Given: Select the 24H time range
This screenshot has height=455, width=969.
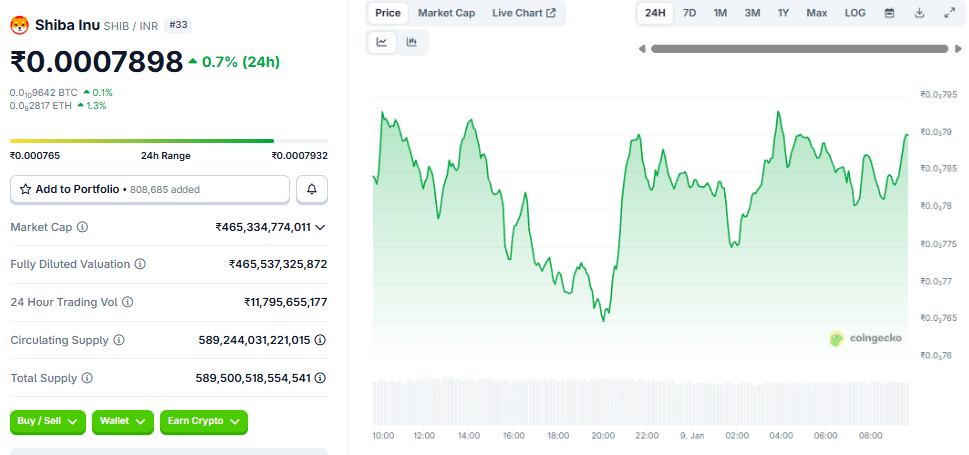Looking at the screenshot, I should pos(655,13).
